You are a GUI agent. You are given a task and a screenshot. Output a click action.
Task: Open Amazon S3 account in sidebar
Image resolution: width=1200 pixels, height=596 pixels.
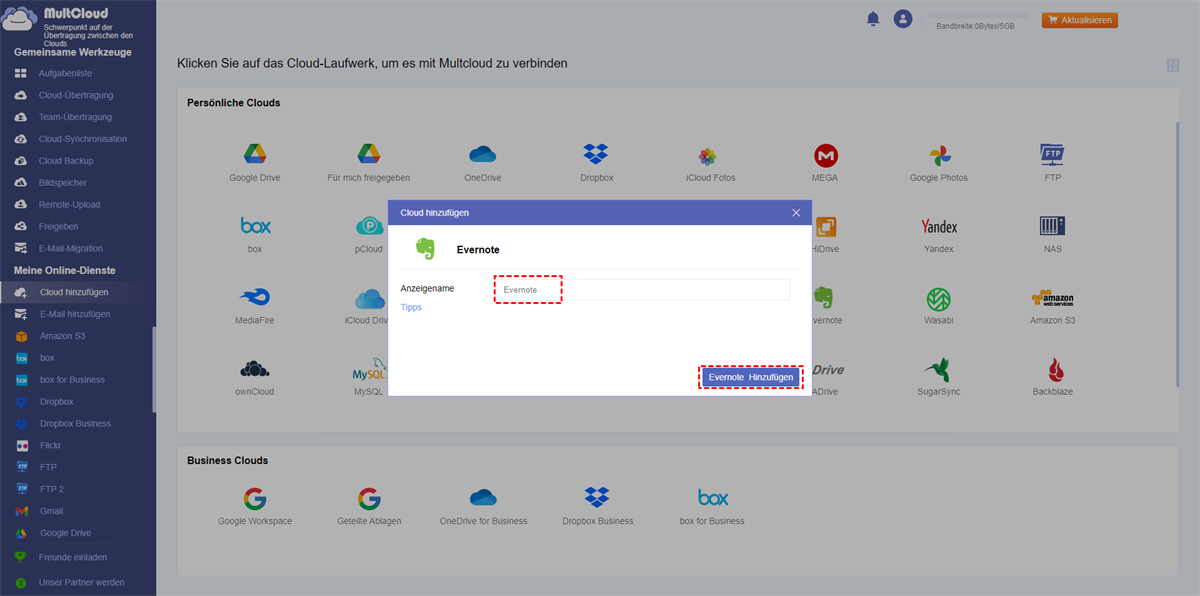(x=63, y=336)
